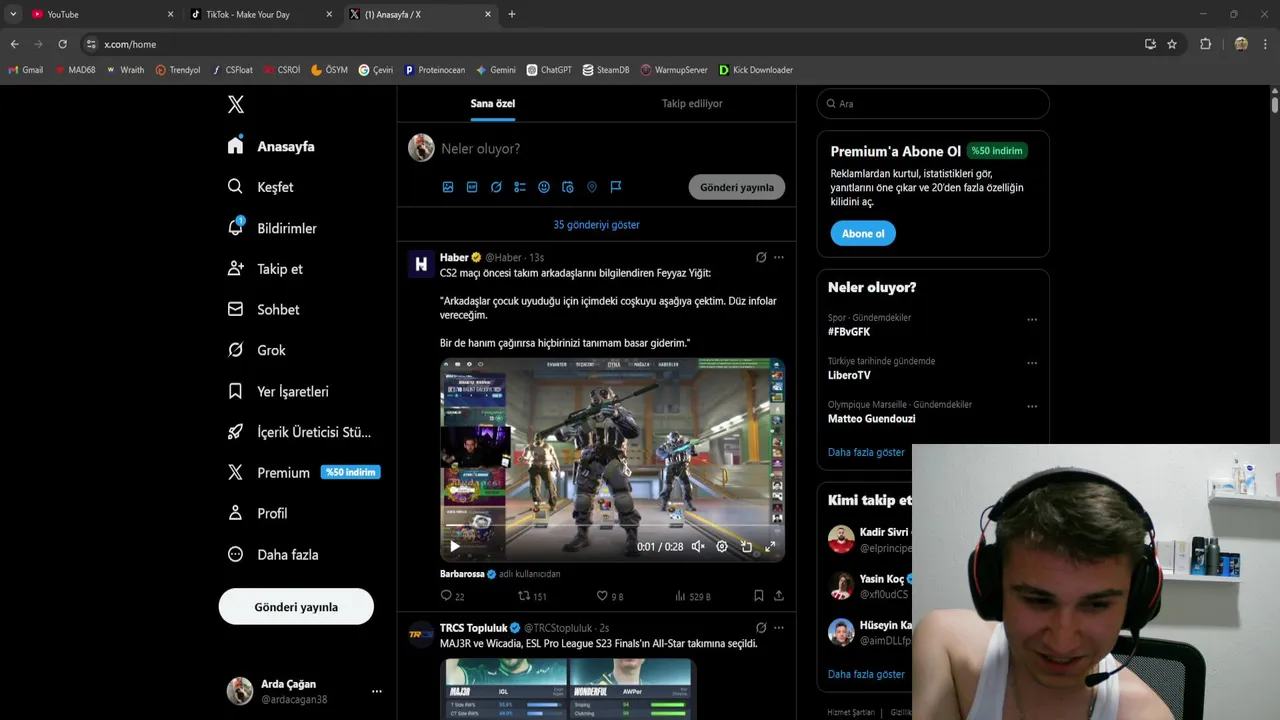Open emoji picker in composer

point(544,187)
